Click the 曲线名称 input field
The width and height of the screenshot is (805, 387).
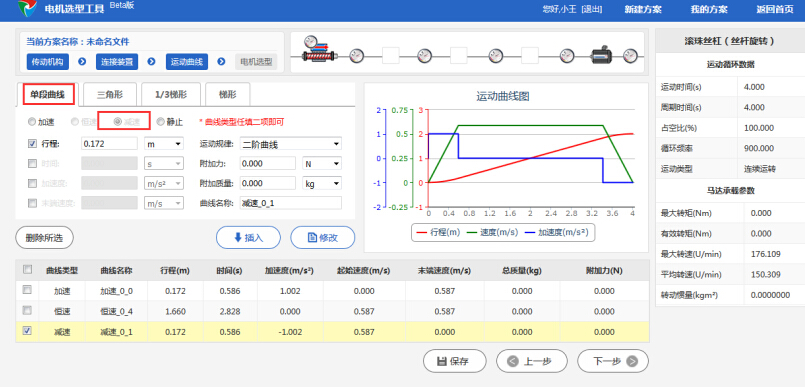pos(291,203)
